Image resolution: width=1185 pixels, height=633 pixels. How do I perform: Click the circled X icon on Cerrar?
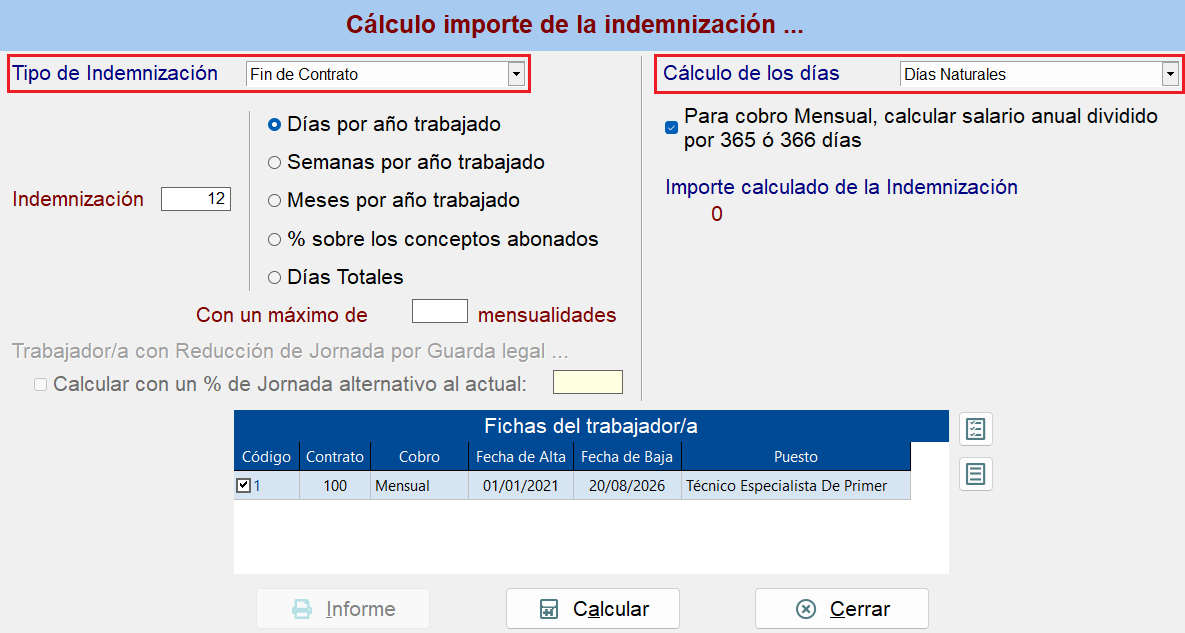[806, 609]
